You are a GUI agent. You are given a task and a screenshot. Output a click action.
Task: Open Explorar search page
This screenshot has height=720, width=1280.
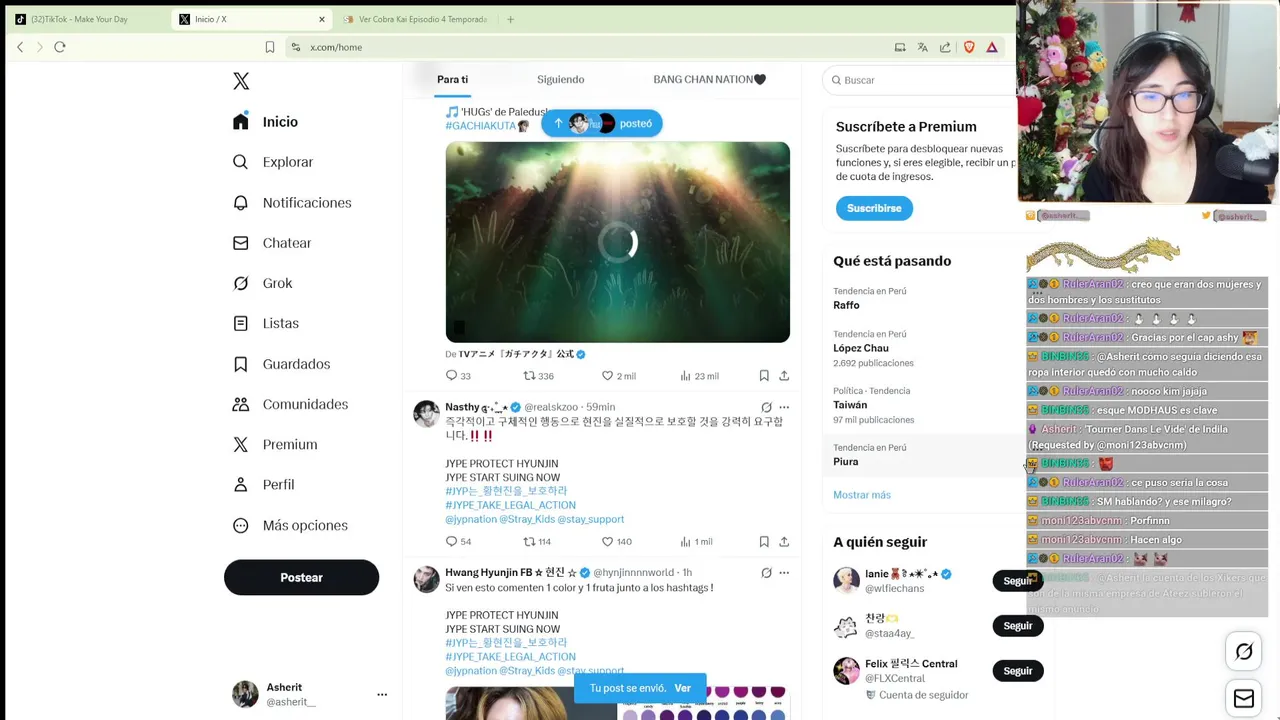273,162
